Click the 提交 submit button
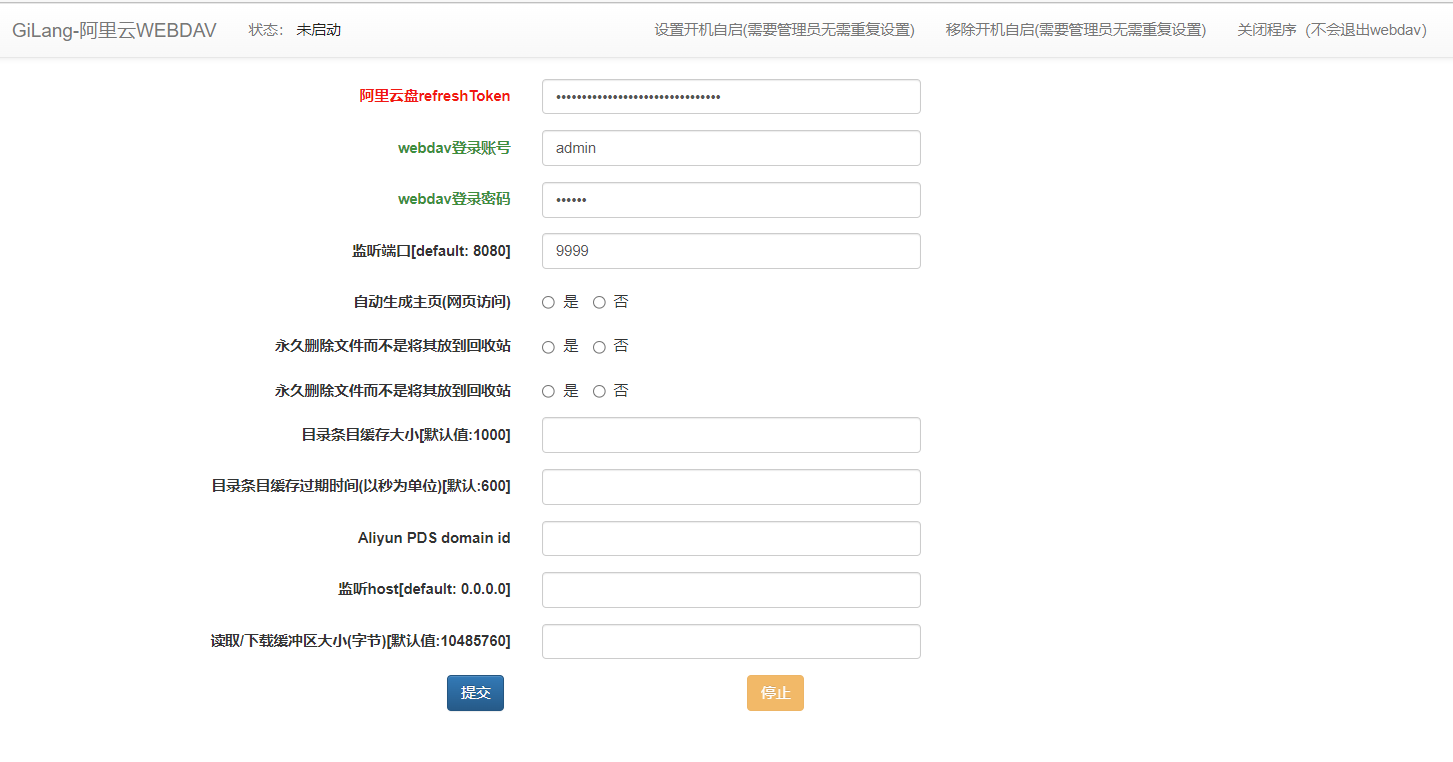1453x762 pixels. (475, 693)
